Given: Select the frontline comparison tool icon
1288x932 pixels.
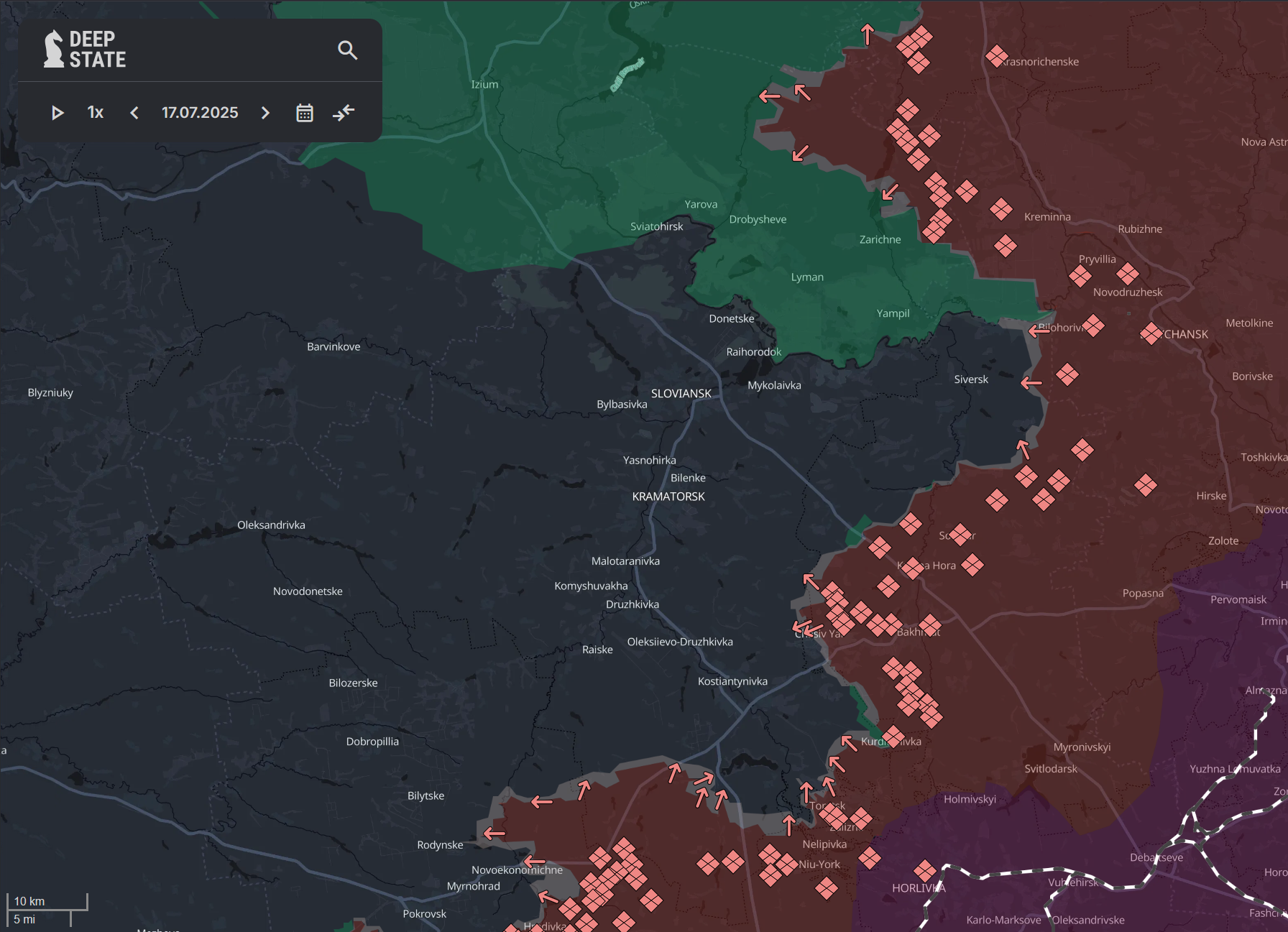Looking at the screenshot, I should 344,113.
